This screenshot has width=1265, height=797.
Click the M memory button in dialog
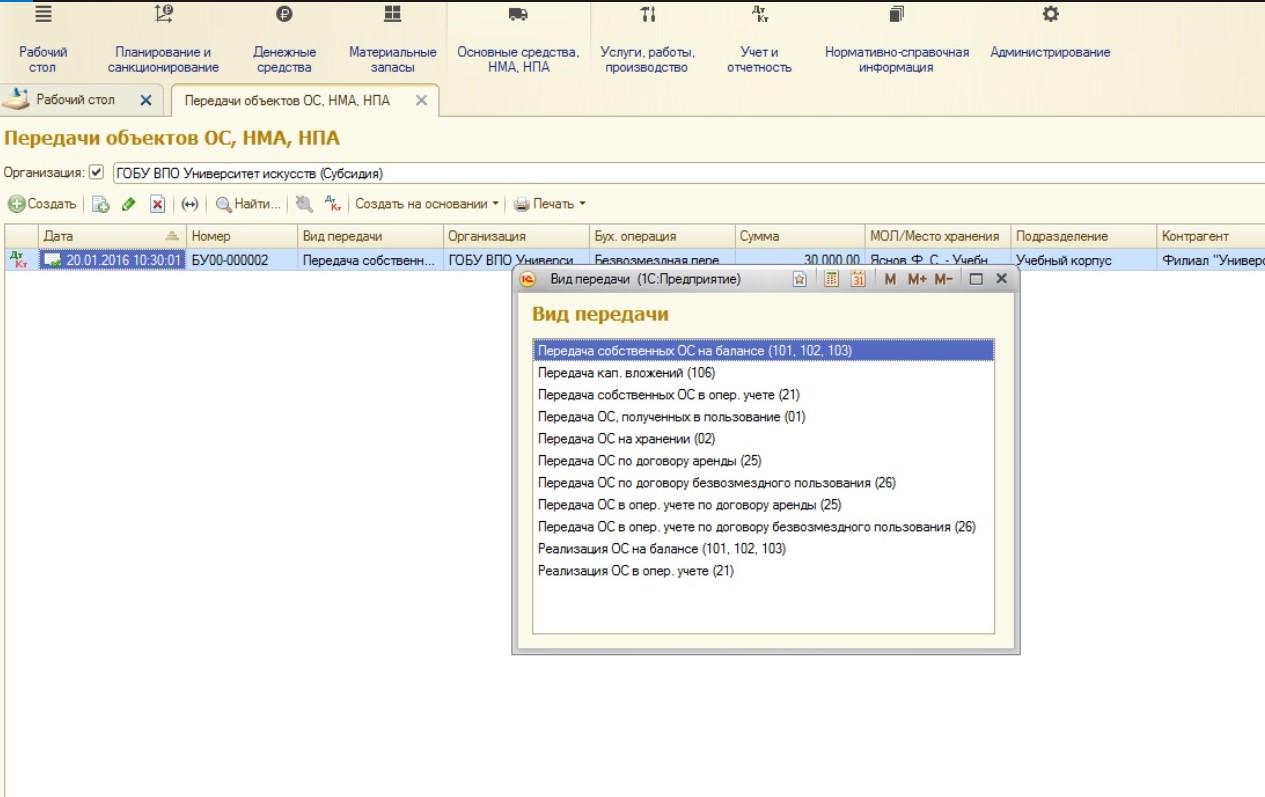(890, 280)
